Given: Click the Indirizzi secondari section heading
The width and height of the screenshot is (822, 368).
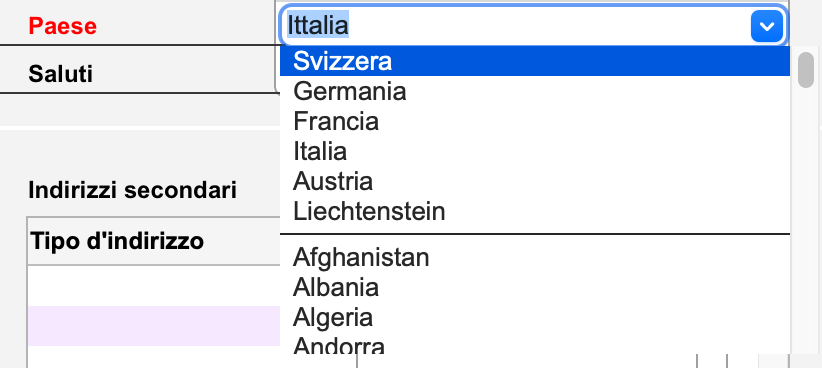Looking at the screenshot, I should pyautogui.click(x=132, y=190).
